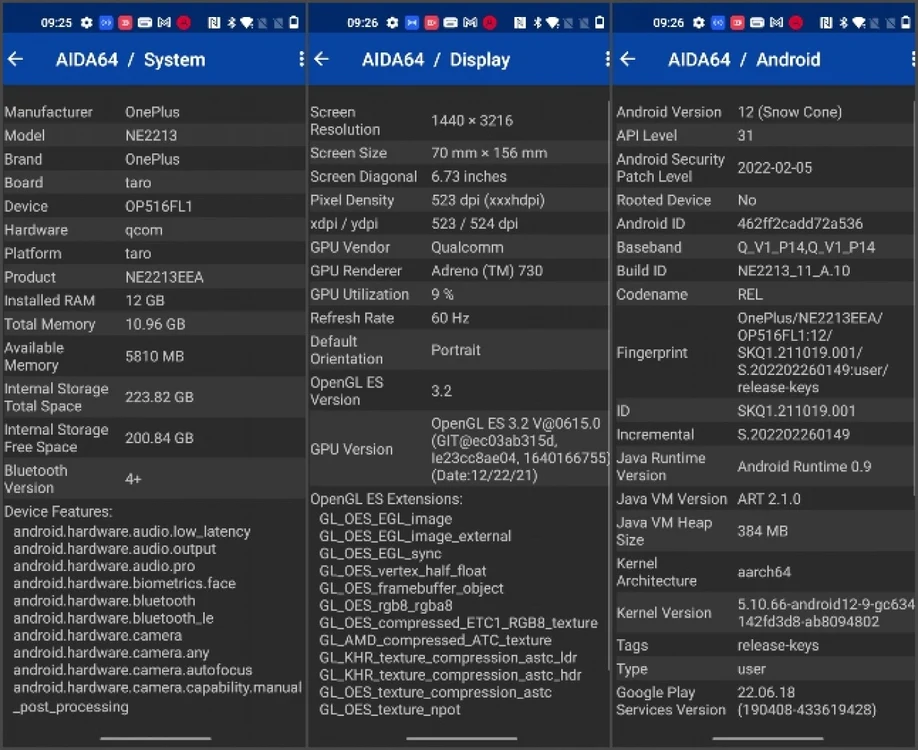Tap Default Orientation value Portrait
This screenshot has height=750, width=918.
455,350
